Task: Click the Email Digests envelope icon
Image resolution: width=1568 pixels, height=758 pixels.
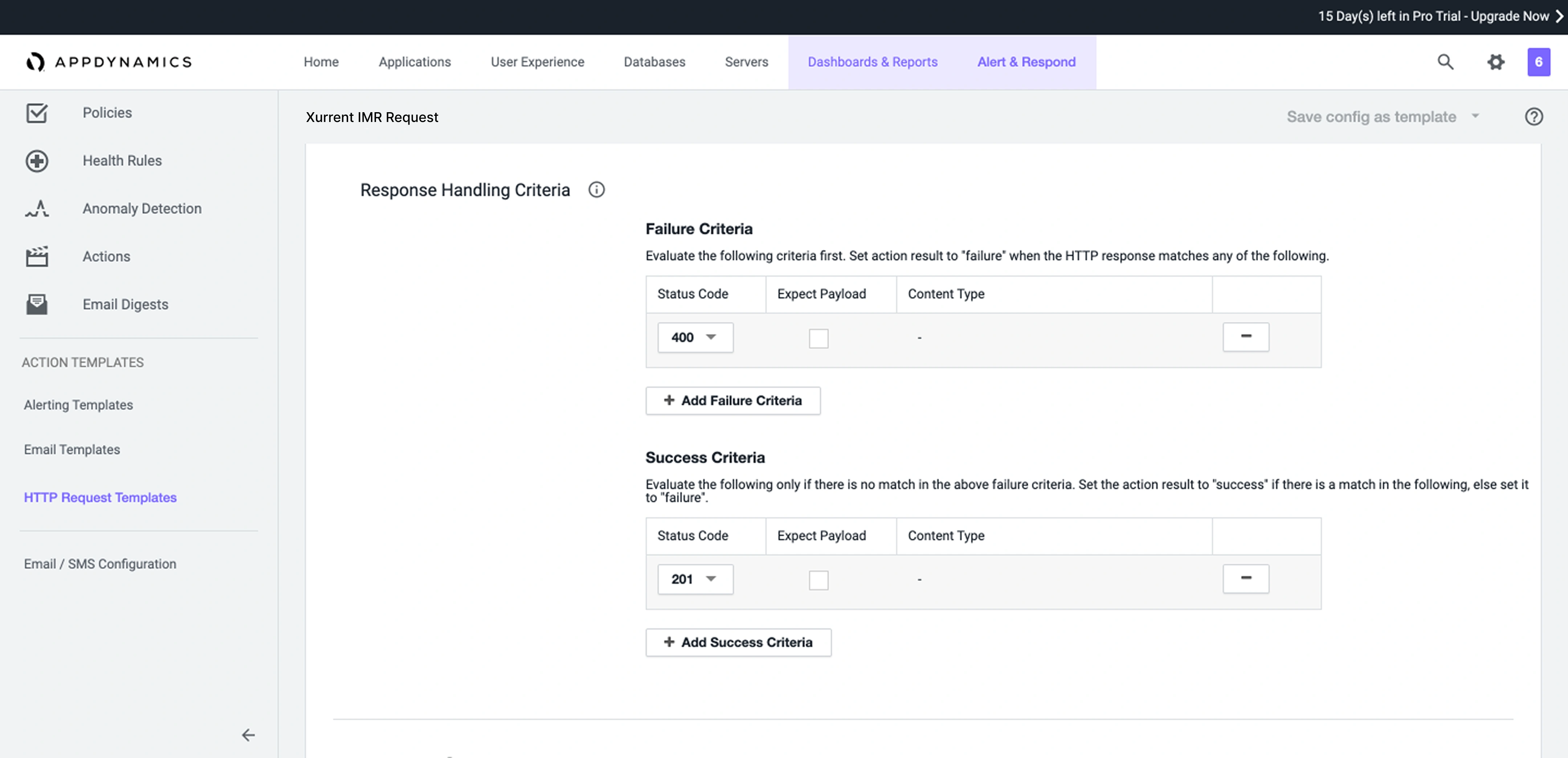Action: coord(37,305)
